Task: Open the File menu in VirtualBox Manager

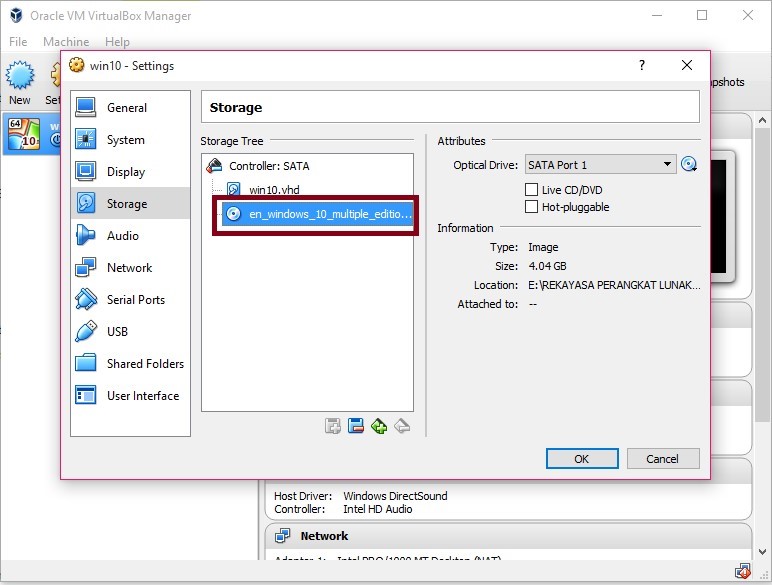Action: (18, 42)
